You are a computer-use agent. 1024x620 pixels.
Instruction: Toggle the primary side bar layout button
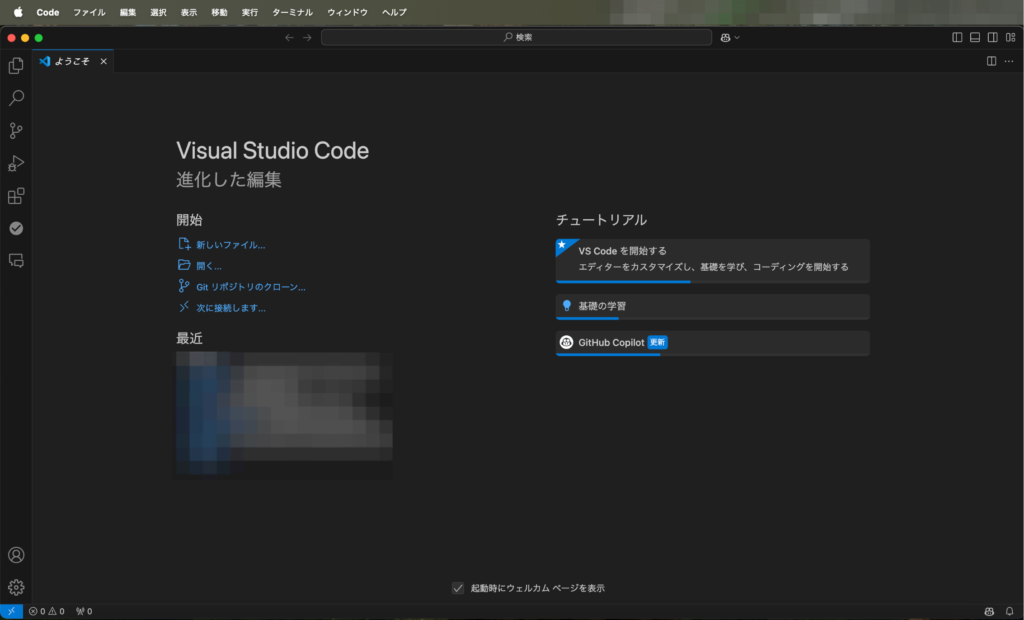click(x=957, y=37)
